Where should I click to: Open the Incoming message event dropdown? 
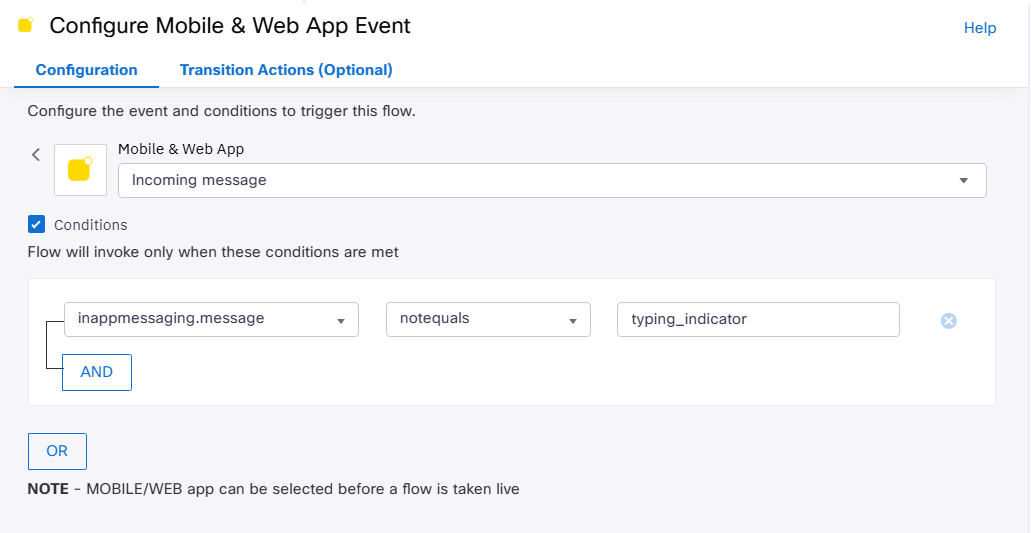click(x=552, y=181)
